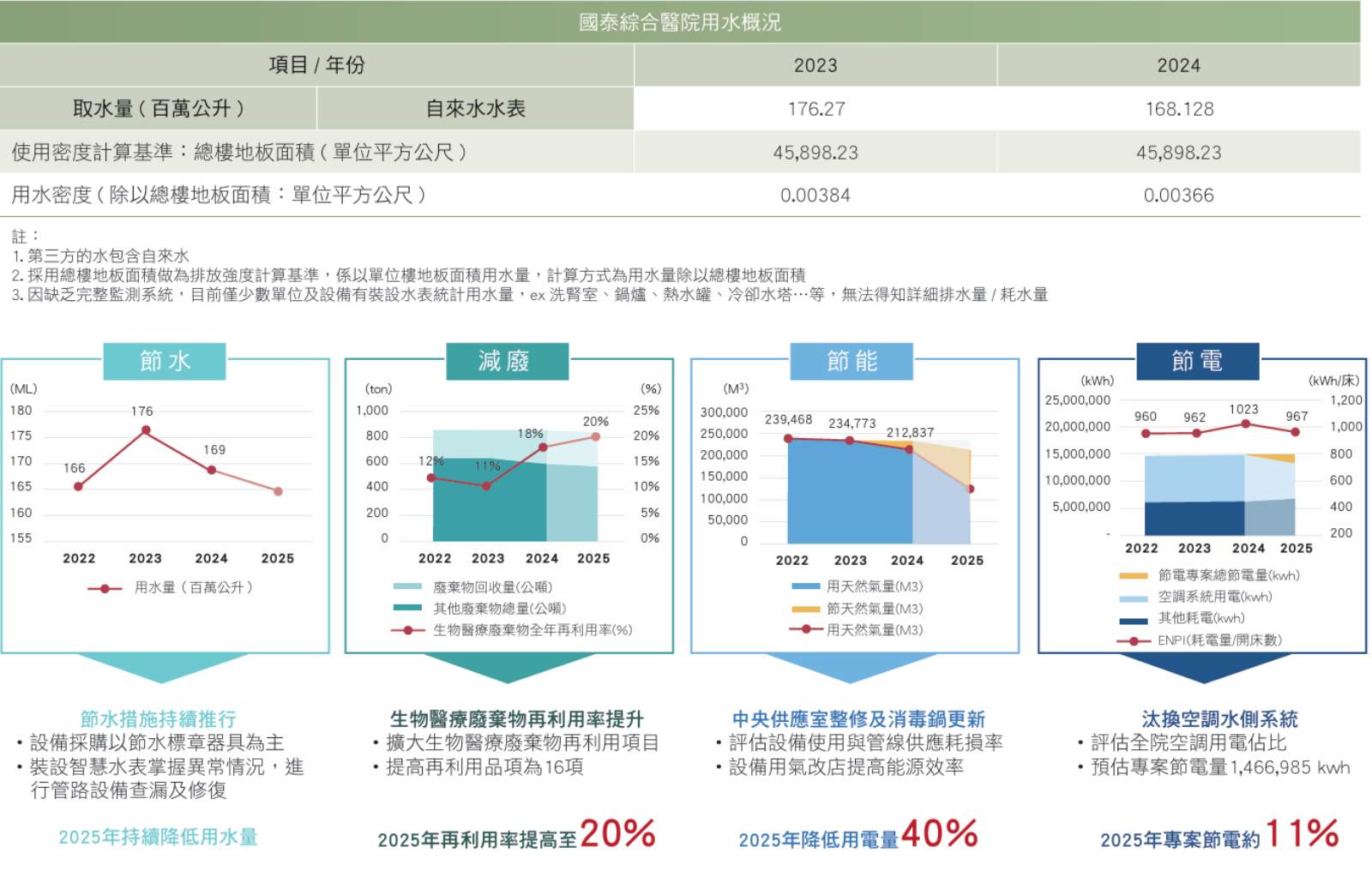Click the 空調系統用電(kwh) legend entry

pos(1196,597)
